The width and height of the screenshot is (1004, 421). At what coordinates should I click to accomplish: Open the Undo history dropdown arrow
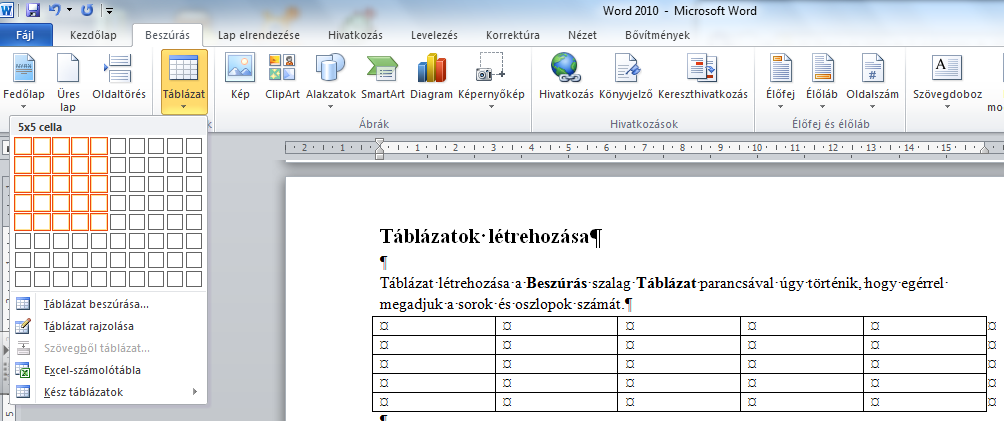[69, 10]
